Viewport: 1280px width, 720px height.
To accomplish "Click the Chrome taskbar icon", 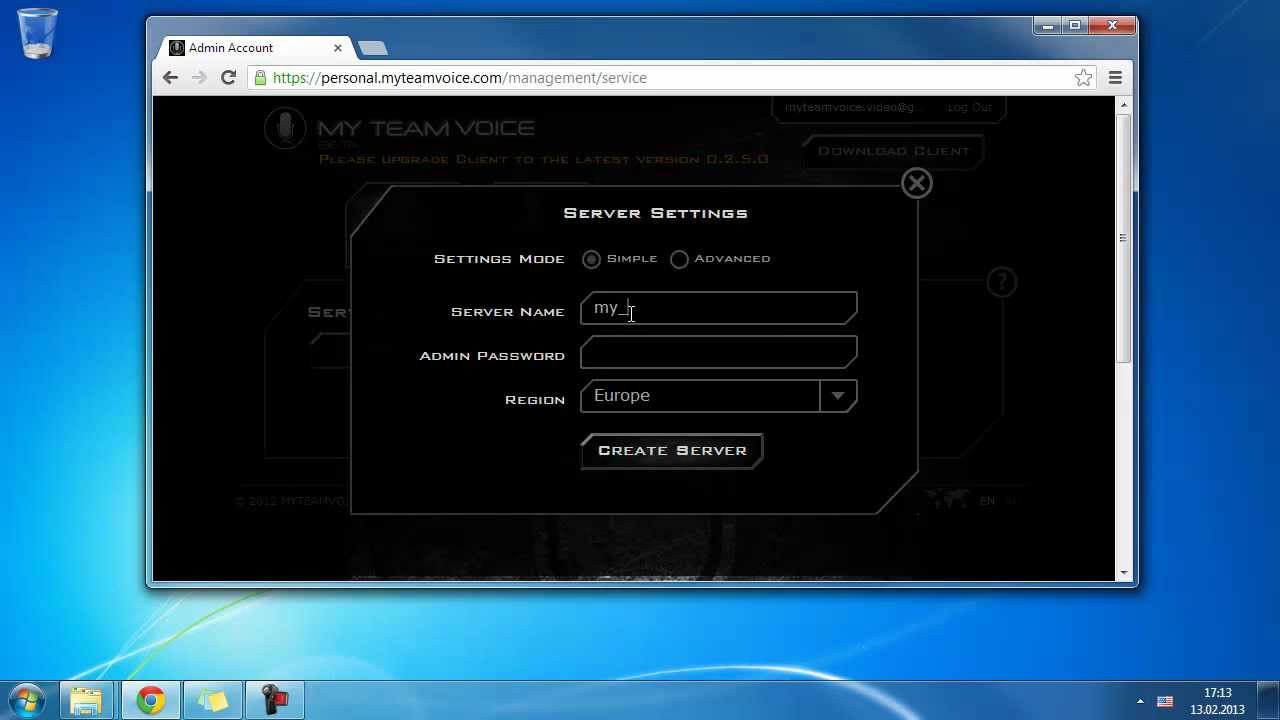I will click(x=151, y=700).
